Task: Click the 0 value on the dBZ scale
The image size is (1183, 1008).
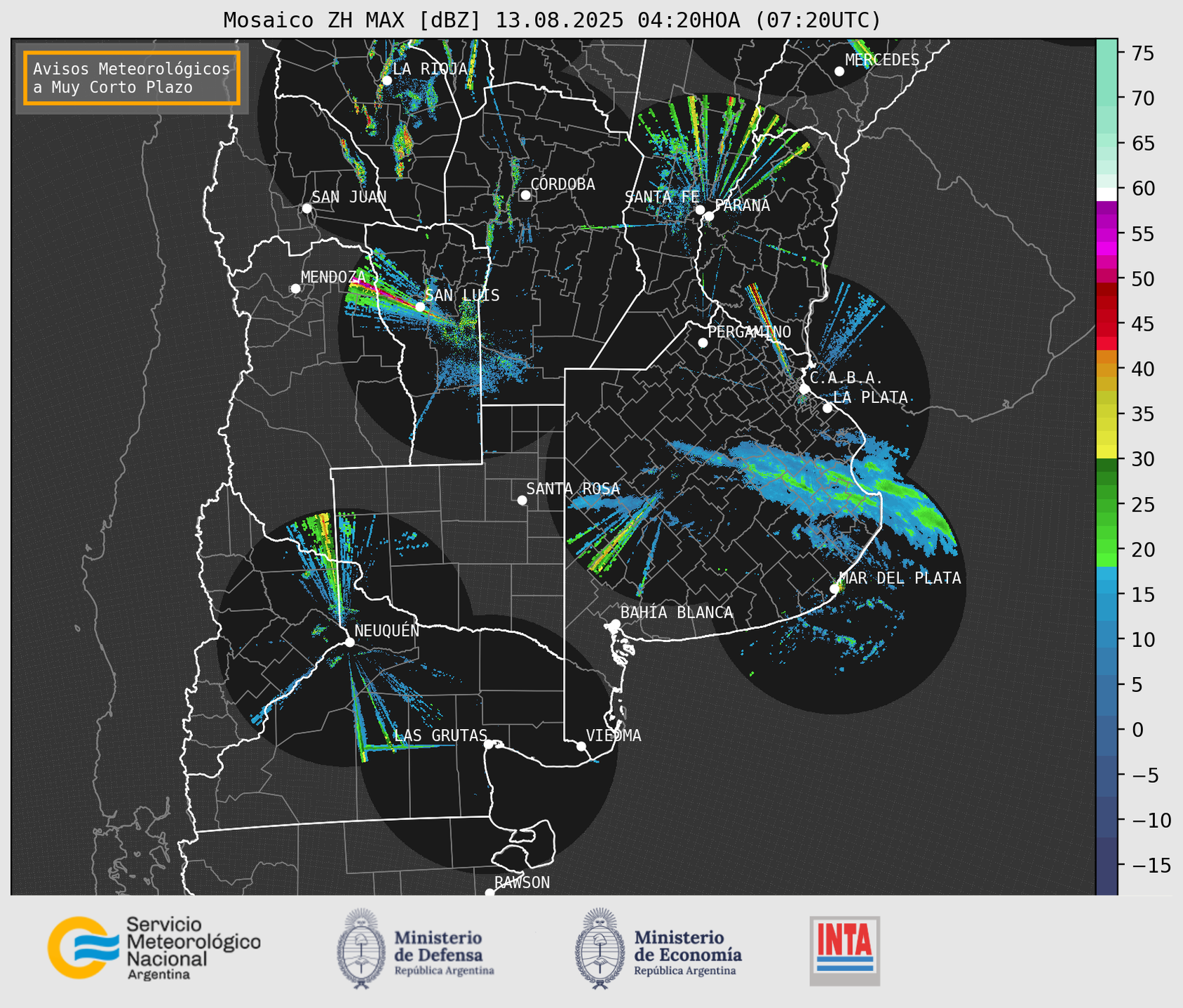Action: pyautogui.click(x=1137, y=730)
